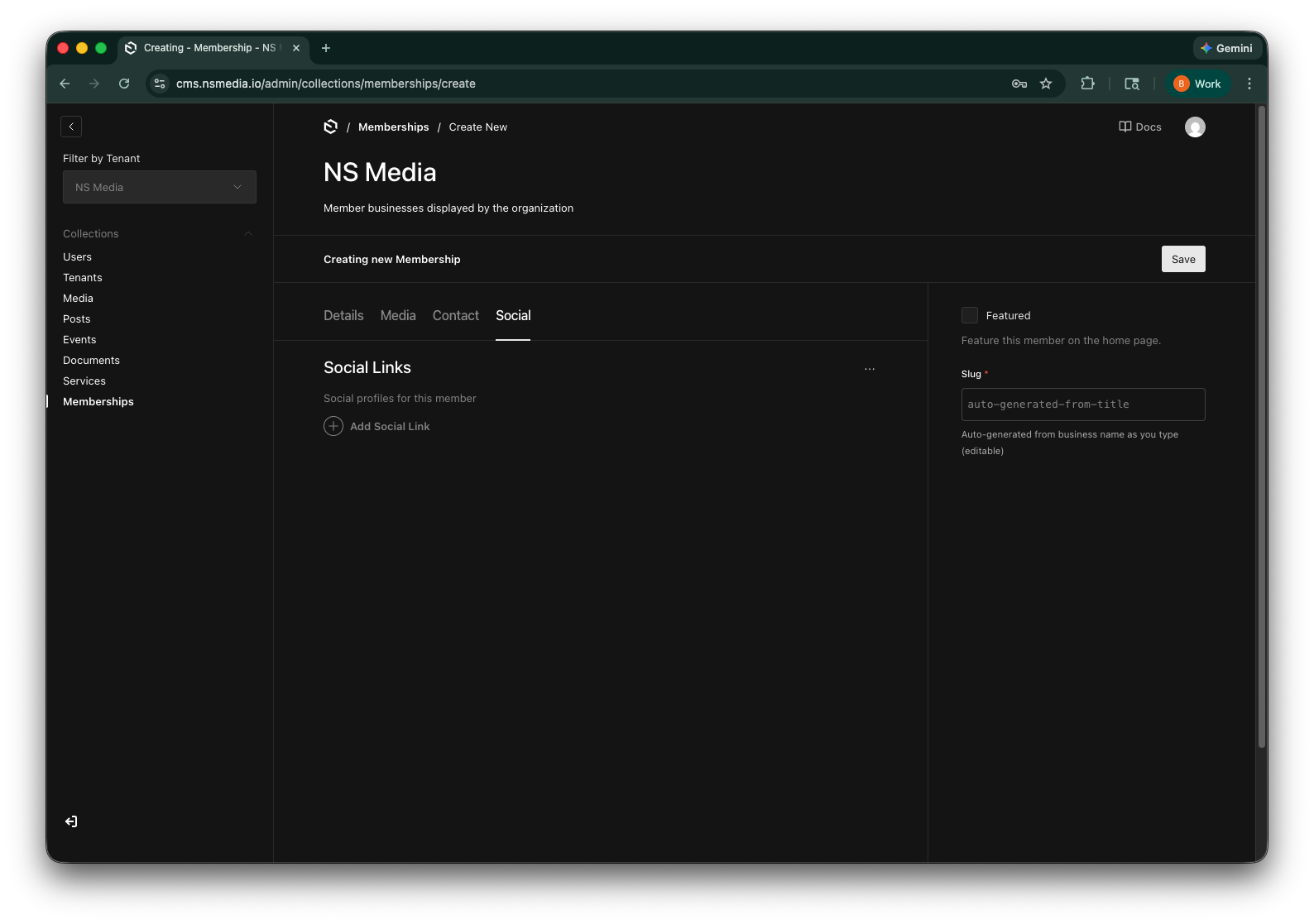Click the tab search icon in toolbar
Image resolution: width=1314 pixels, height=924 pixels.
click(x=1132, y=84)
